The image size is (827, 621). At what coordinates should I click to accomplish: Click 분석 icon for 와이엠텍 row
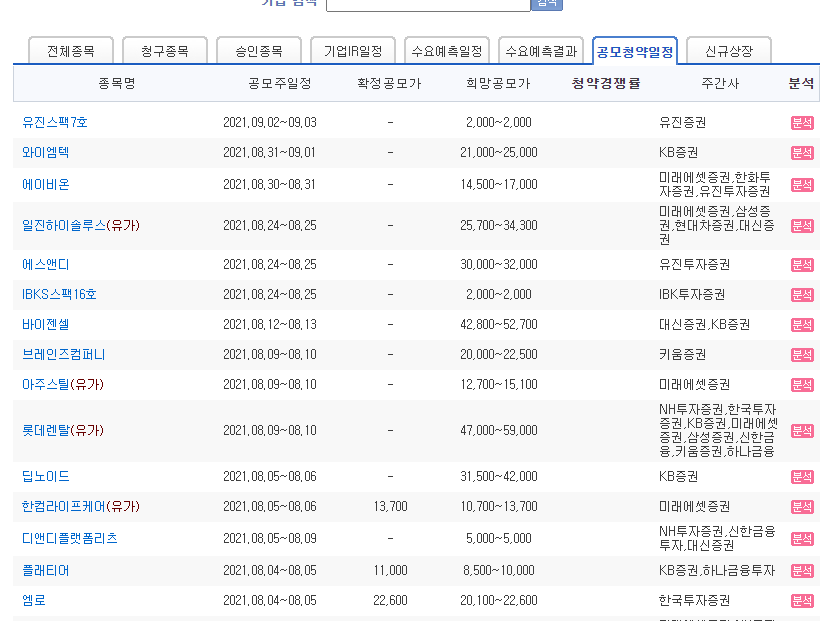(x=802, y=153)
